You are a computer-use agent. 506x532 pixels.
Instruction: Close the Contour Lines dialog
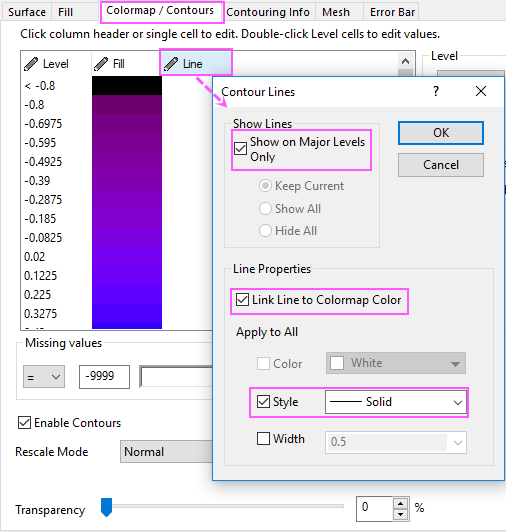coord(481,91)
